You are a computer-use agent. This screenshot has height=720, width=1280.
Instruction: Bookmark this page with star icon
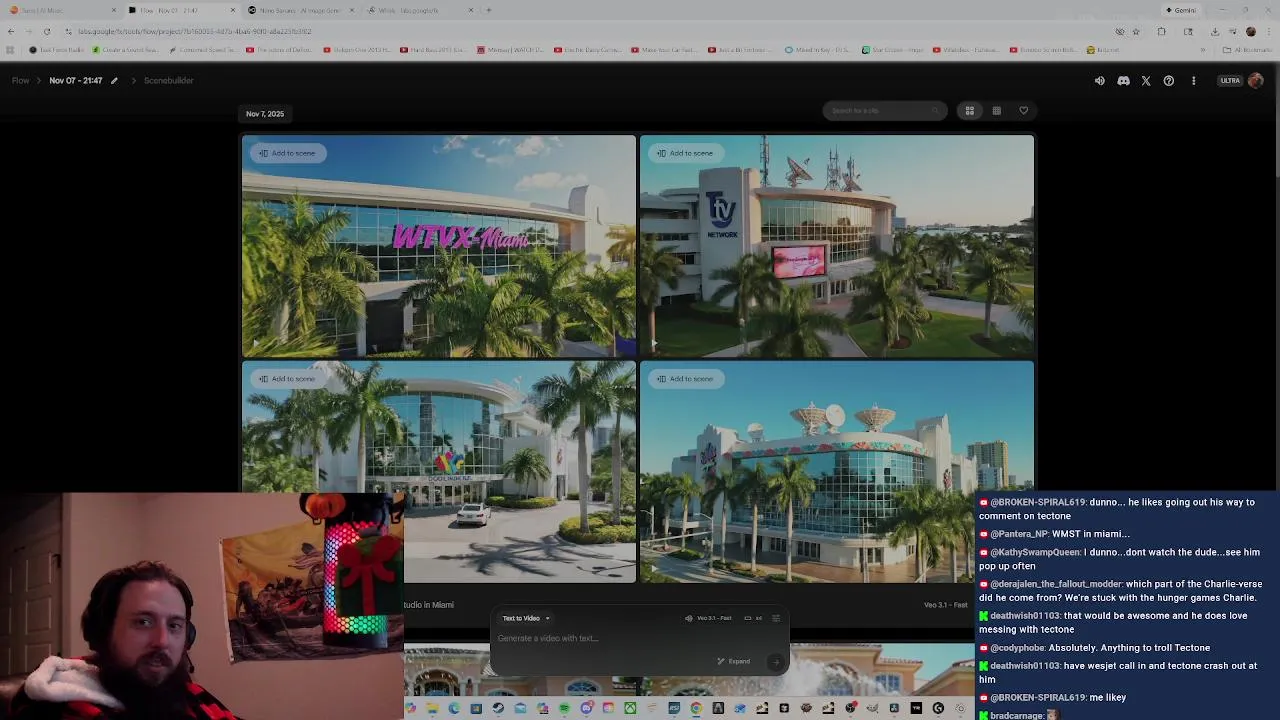coord(1135,31)
